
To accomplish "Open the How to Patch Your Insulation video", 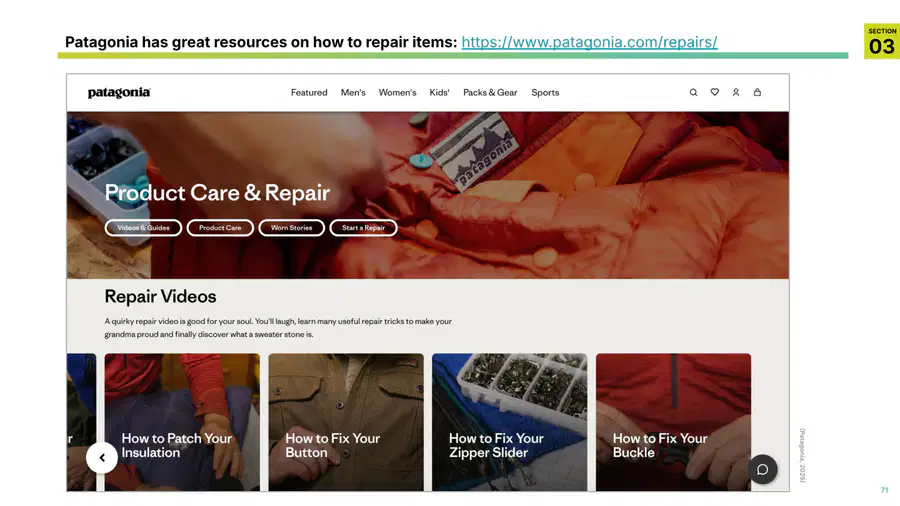I will click(182, 422).
